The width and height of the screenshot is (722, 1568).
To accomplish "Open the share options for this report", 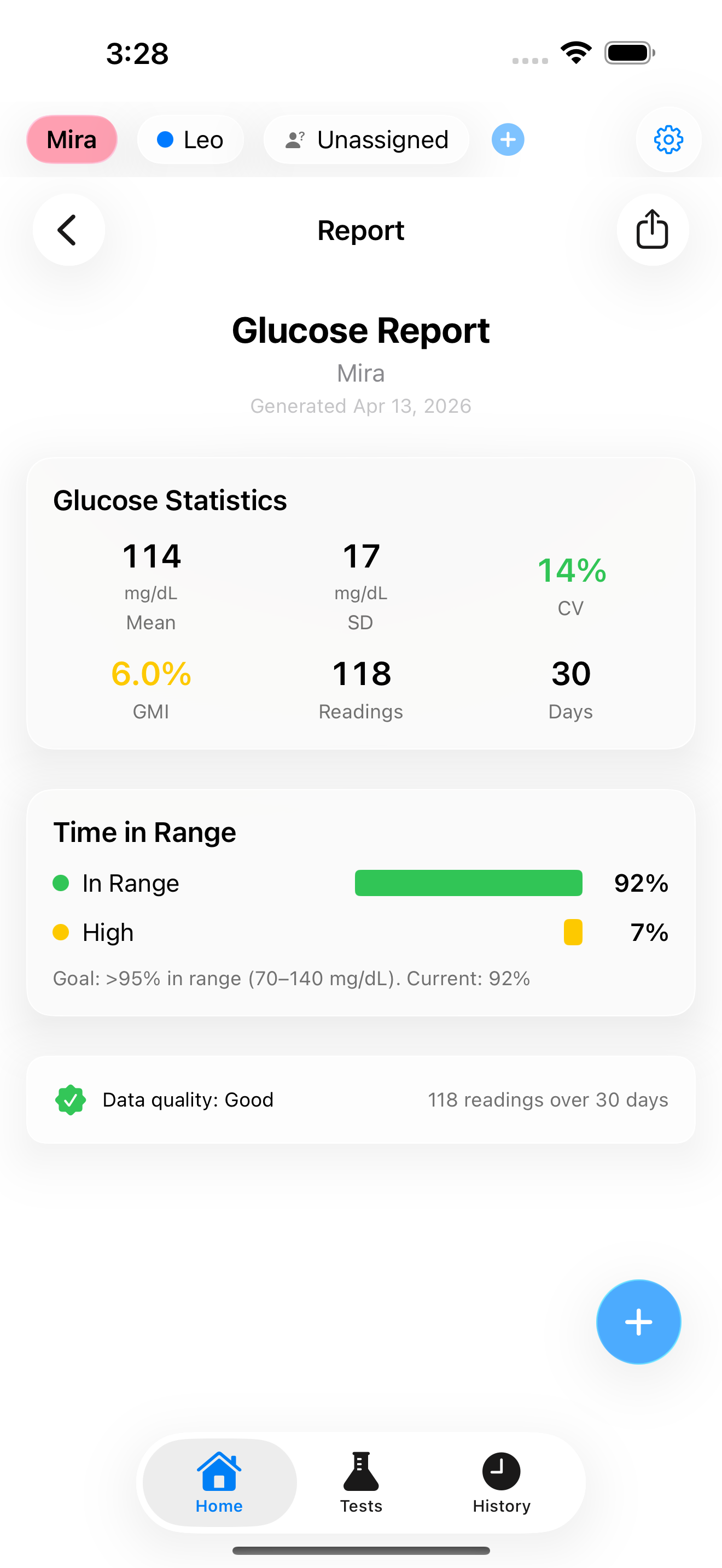I will [652, 230].
